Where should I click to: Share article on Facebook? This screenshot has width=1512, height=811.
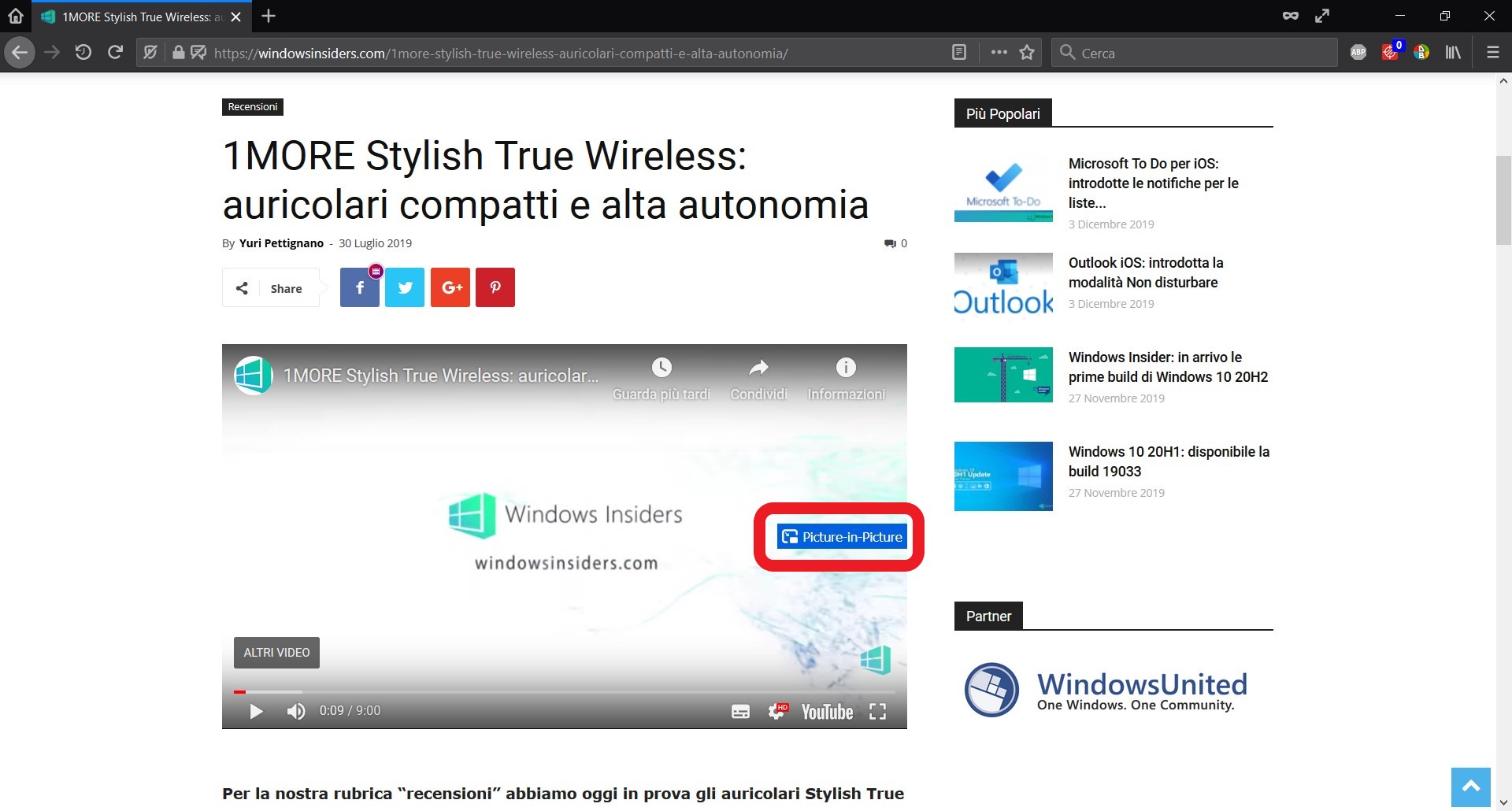360,287
